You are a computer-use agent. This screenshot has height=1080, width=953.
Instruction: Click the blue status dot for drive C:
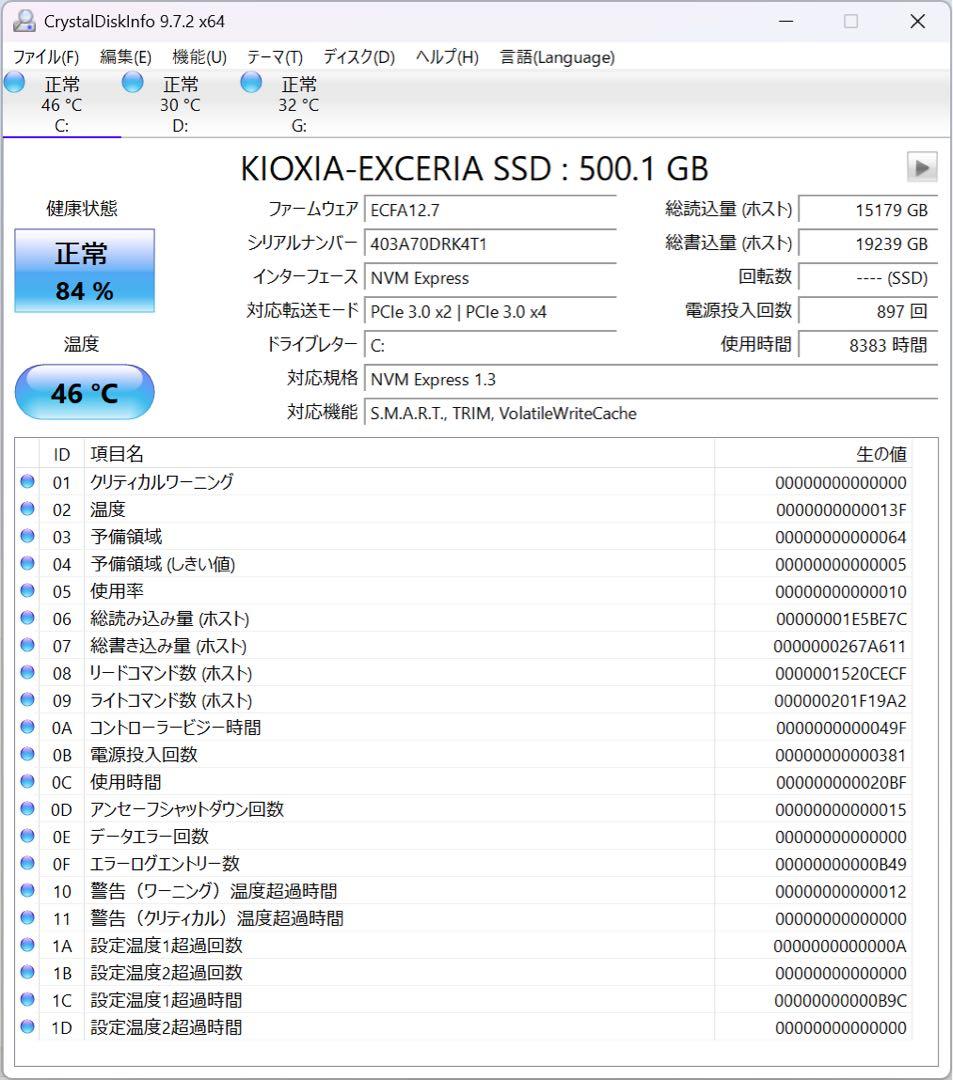[14, 83]
